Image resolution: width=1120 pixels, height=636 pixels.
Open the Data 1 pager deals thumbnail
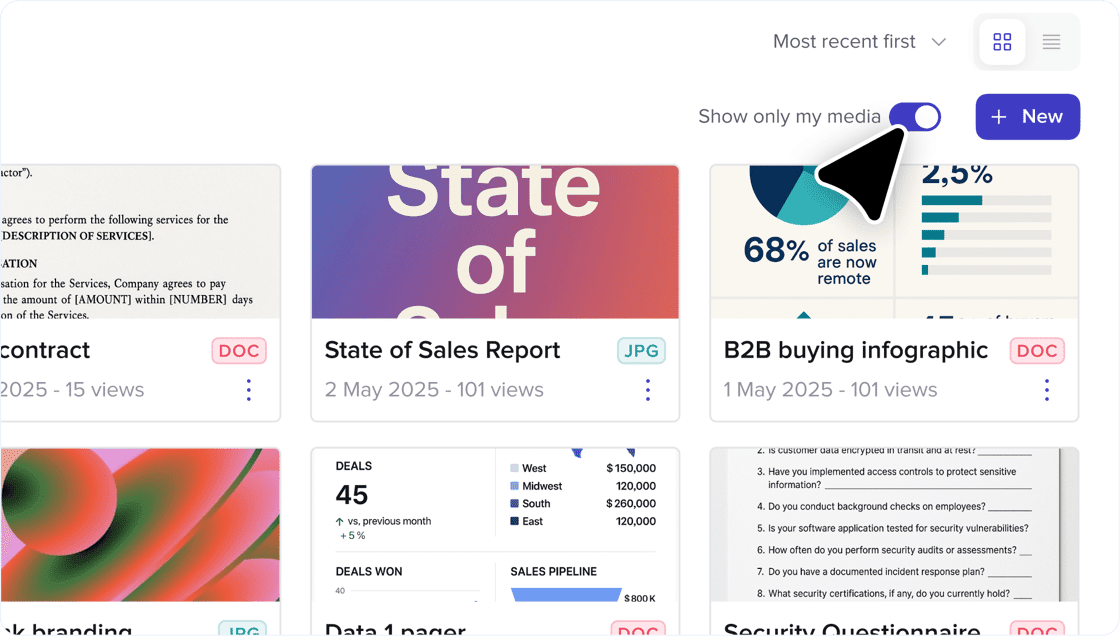[495, 525]
